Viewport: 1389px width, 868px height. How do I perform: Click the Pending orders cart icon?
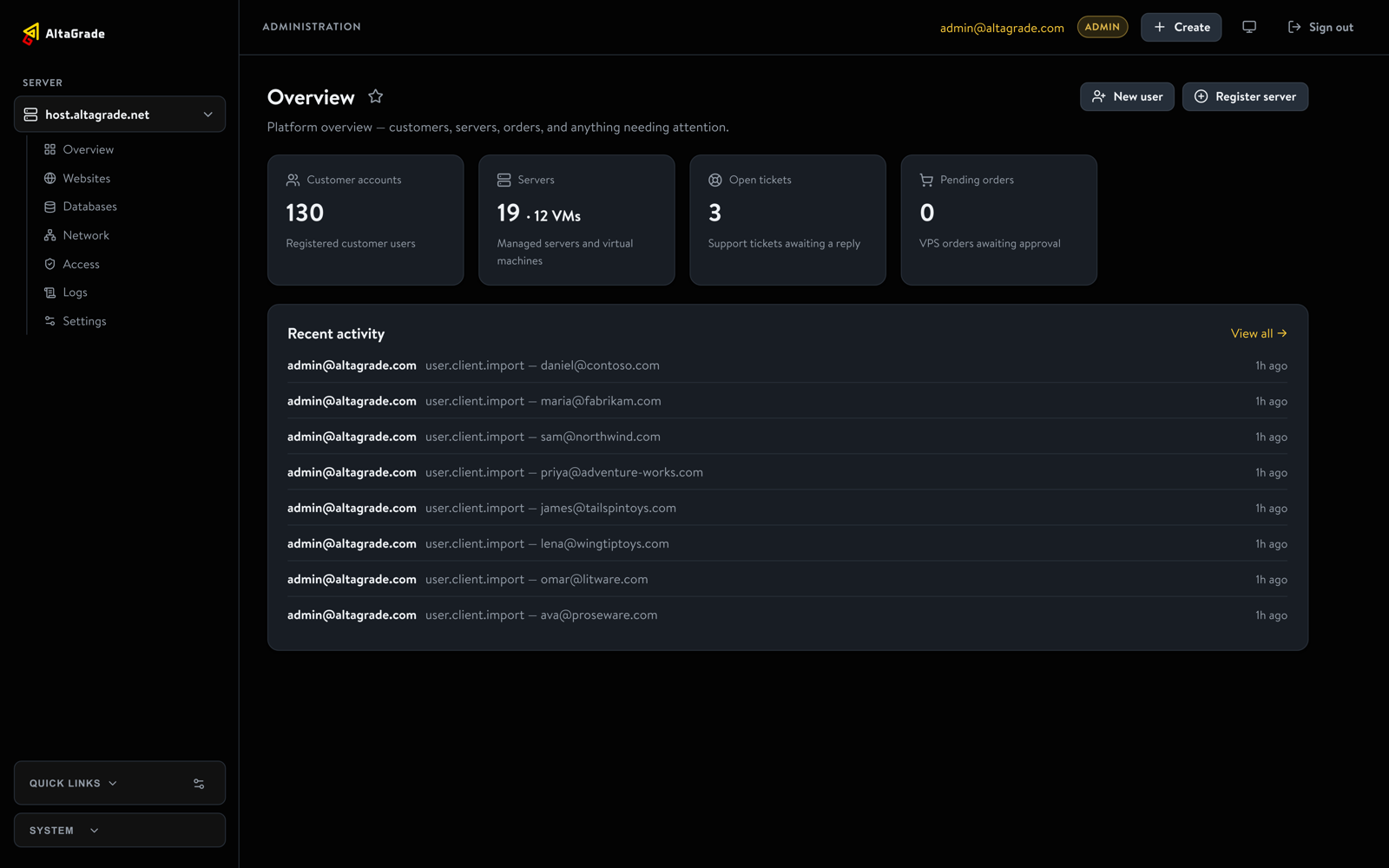(x=926, y=180)
